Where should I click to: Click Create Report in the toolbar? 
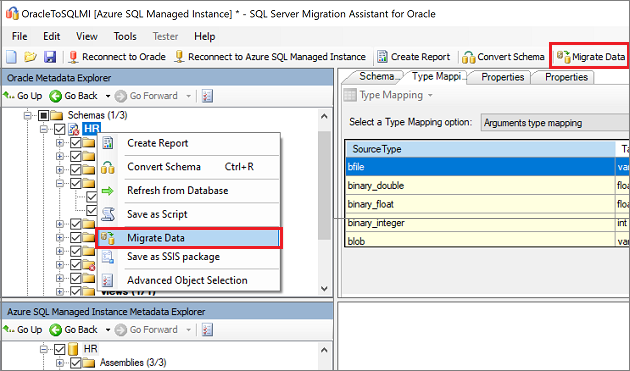tap(414, 57)
